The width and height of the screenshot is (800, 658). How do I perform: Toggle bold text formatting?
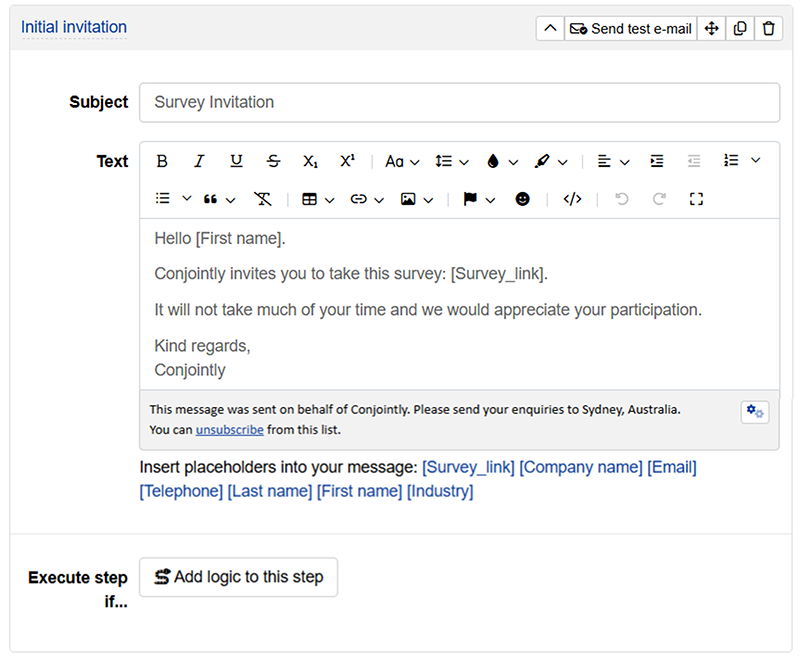[162, 161]
